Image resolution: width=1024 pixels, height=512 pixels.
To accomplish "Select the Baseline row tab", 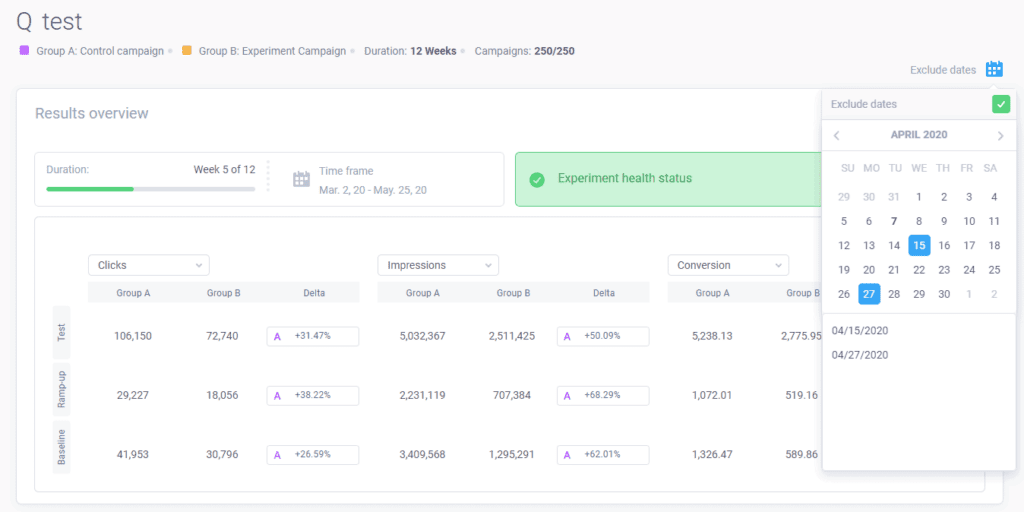I will pyautogui.click(x=61, y=447).
